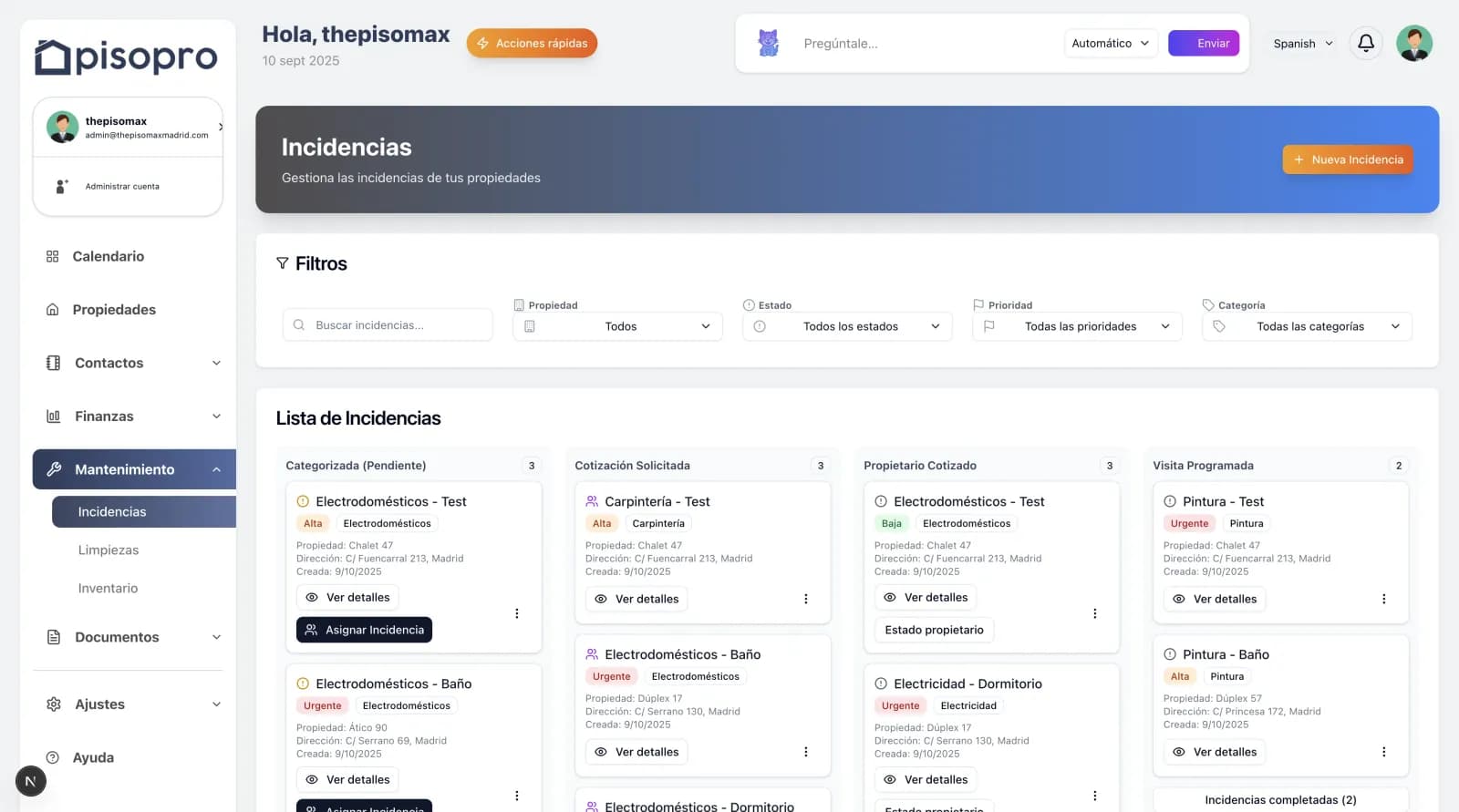Image resolution: width=1459 pixels, height=812 pixels.
Task: Click Nueva Incidencia button
Action: [1348, 159]
